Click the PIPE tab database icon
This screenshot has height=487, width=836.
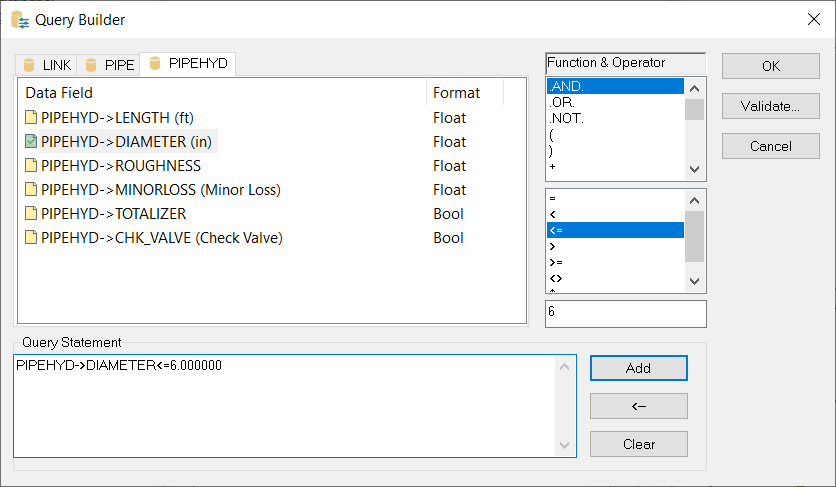[x=91, y=65]
